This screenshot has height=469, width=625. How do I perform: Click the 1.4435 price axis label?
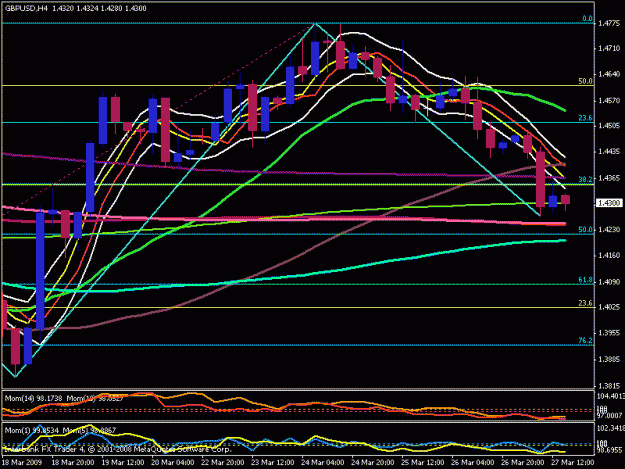click(609, 151)
